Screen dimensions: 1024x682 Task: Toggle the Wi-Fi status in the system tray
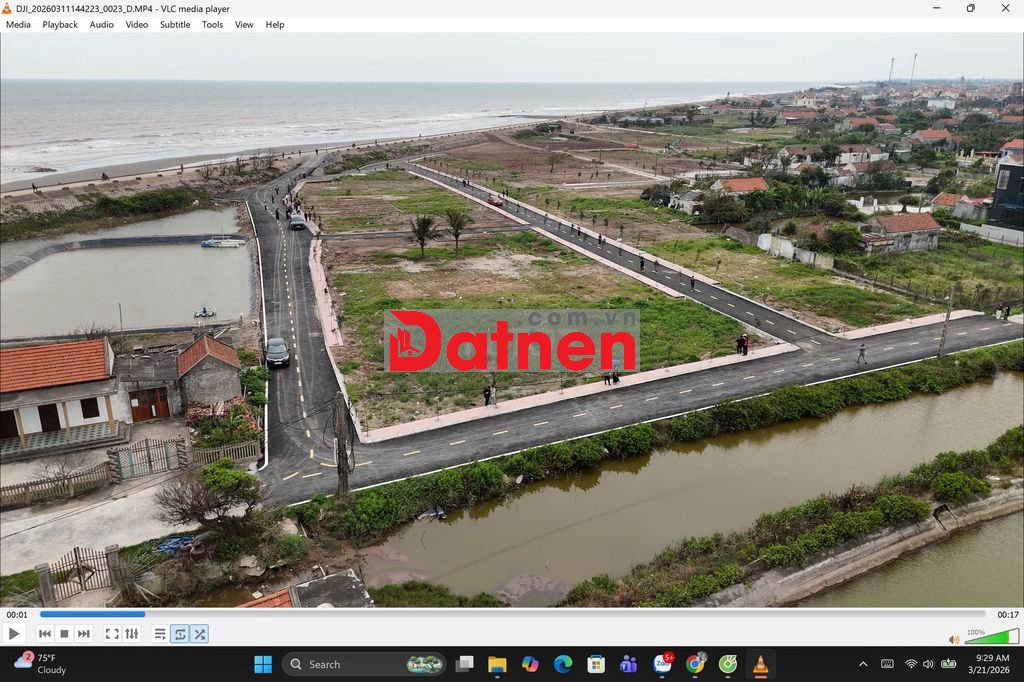tap(911, 663)
